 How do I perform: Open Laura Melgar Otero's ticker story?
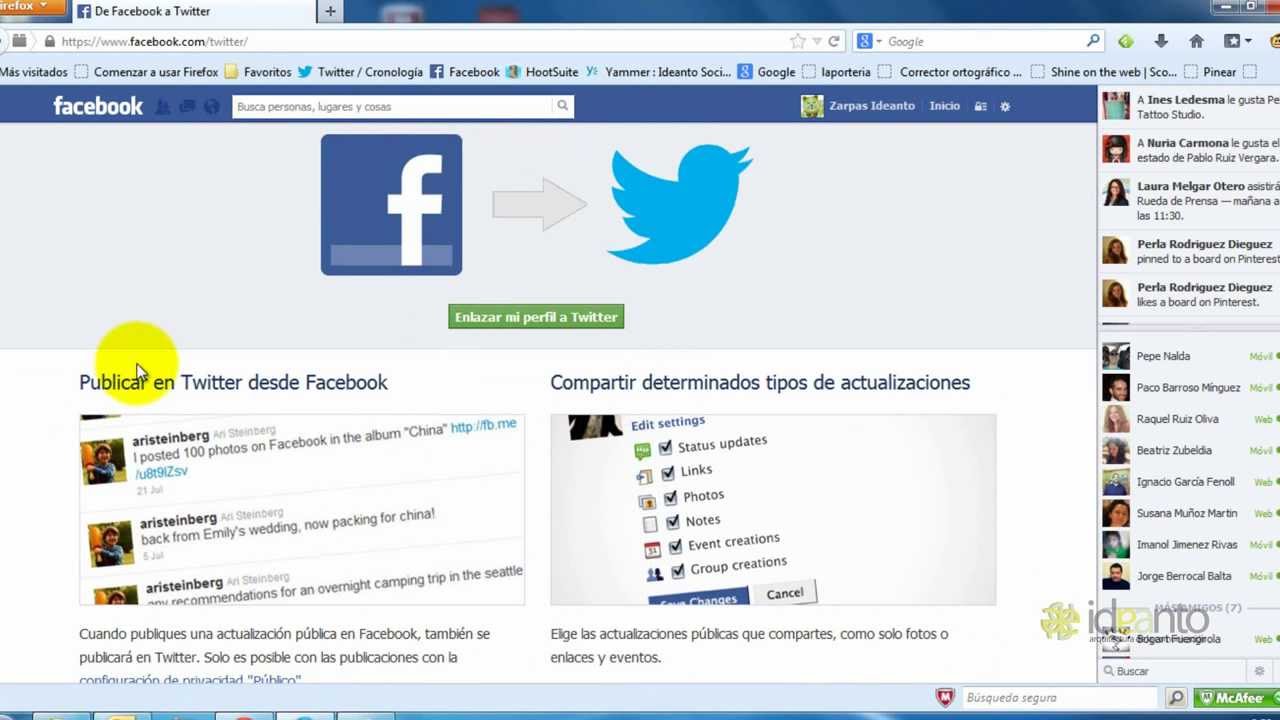click(x=1189, y=200)
